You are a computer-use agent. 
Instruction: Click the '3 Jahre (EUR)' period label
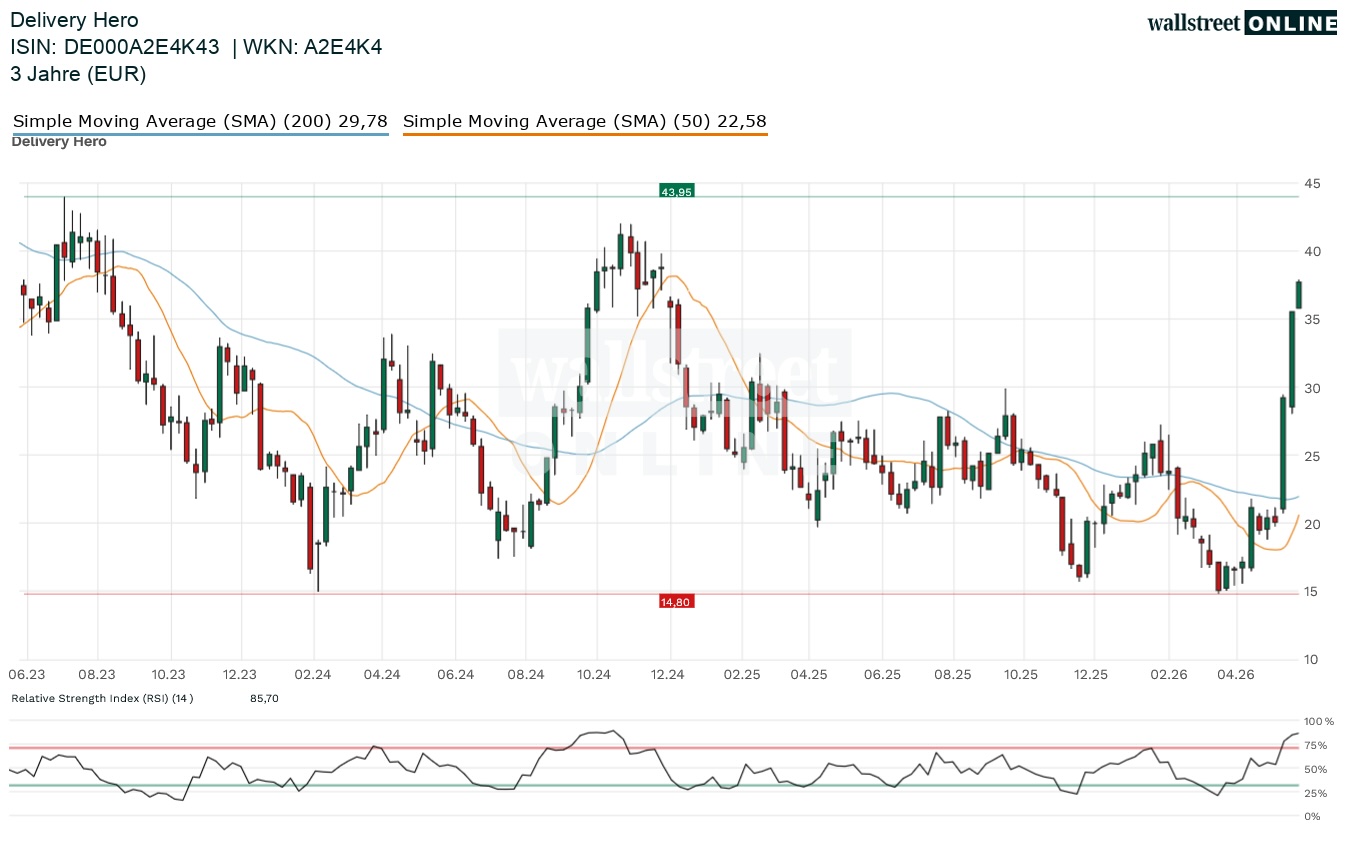pyautogui.click(x=78, y=74)
